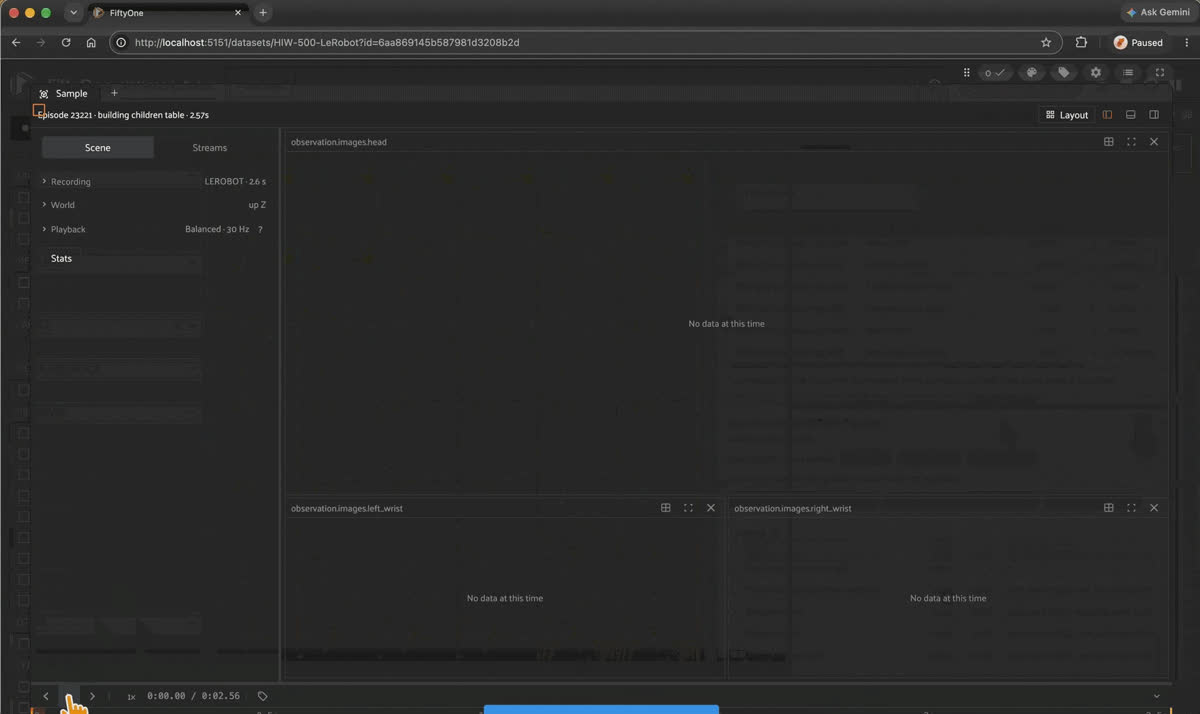Image resolution: width=1200 pixels, height=714 pixels.
Task: Close the observation.images.right_wrist panel
Action: coord(1154,508)
